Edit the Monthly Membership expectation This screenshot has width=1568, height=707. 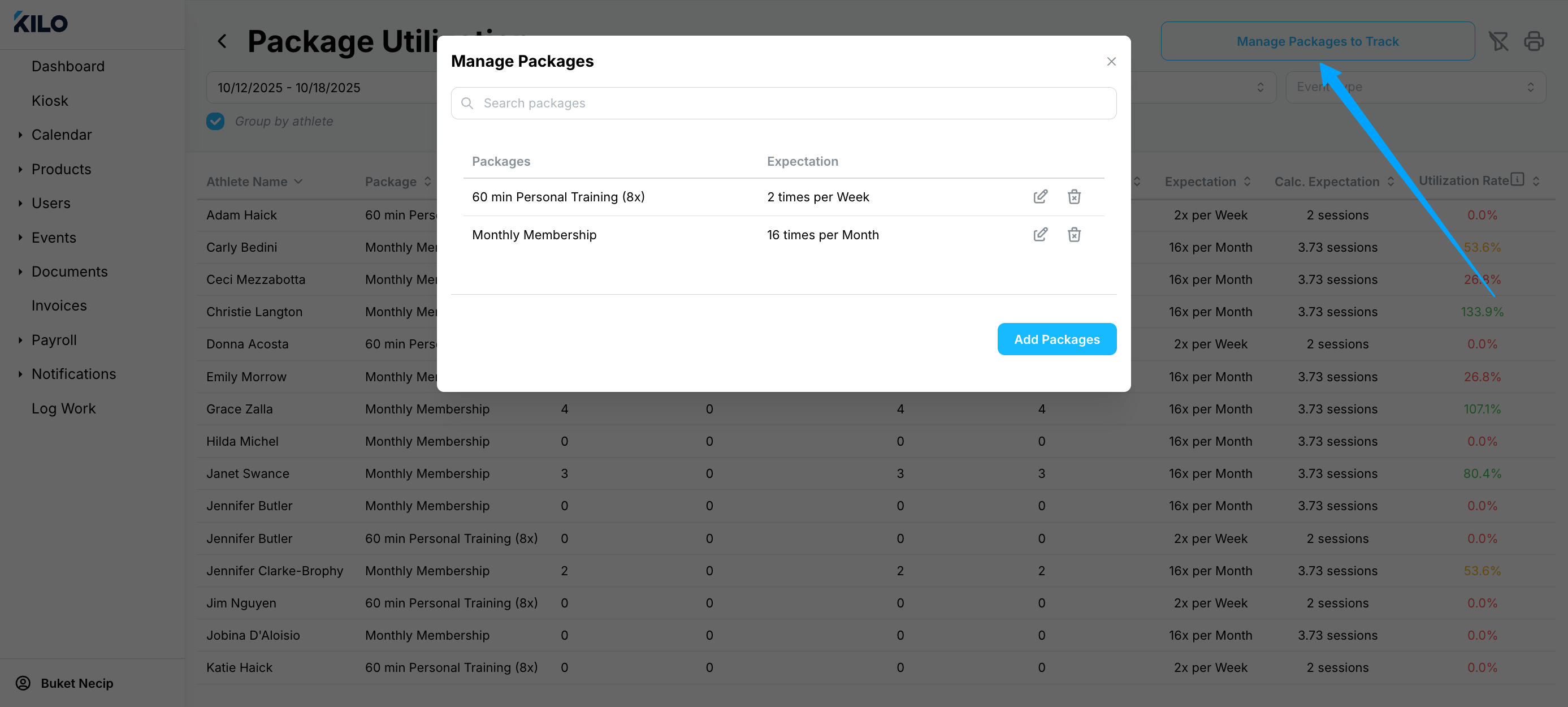tap(1040, 235)
